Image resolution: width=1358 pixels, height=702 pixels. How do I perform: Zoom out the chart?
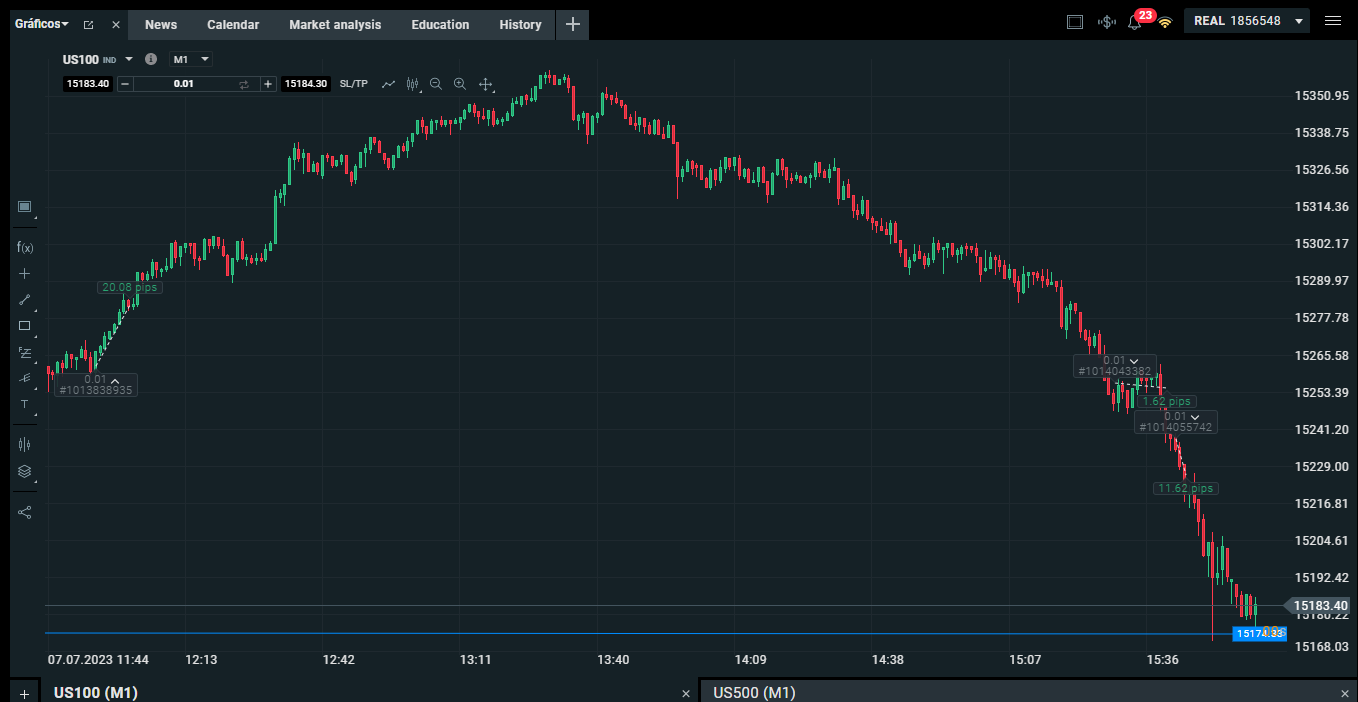436,84
